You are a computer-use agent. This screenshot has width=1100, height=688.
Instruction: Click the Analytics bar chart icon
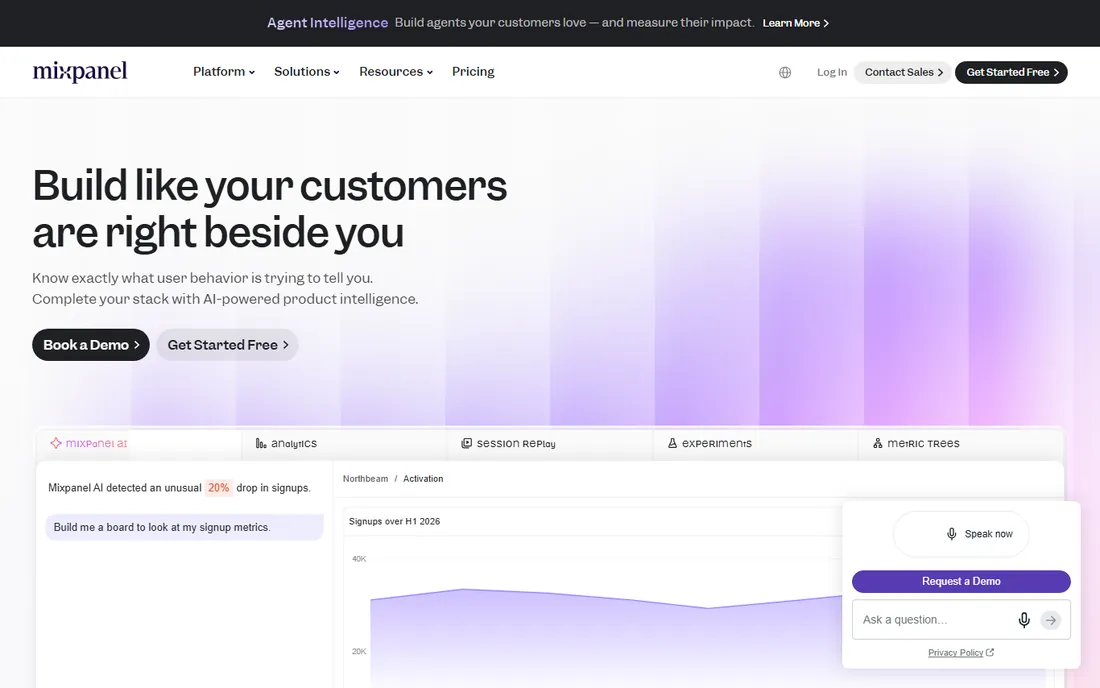pyautogui.click(x=261, y=443)
